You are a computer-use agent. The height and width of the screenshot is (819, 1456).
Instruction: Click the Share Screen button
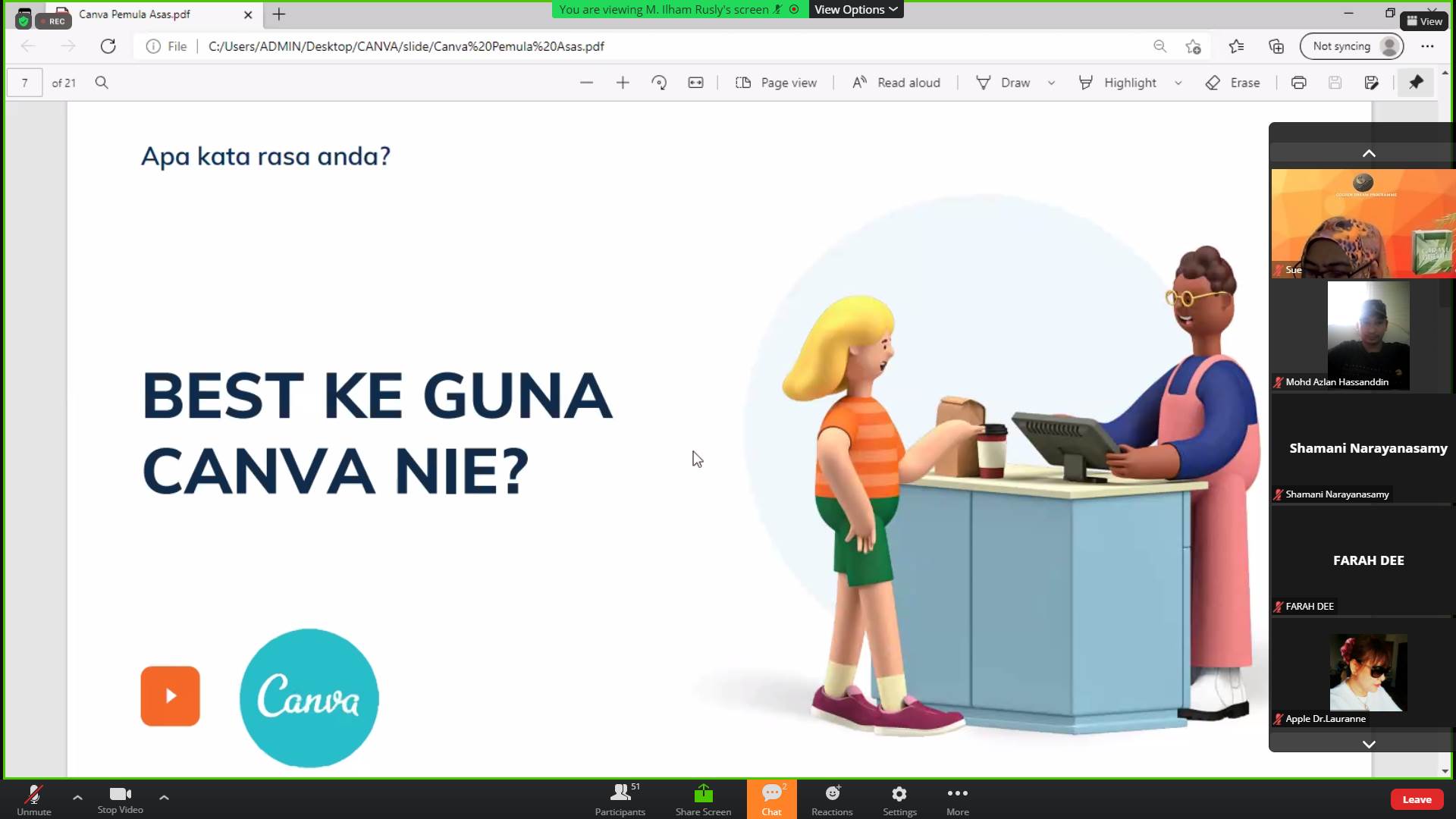tap(703, 799)
